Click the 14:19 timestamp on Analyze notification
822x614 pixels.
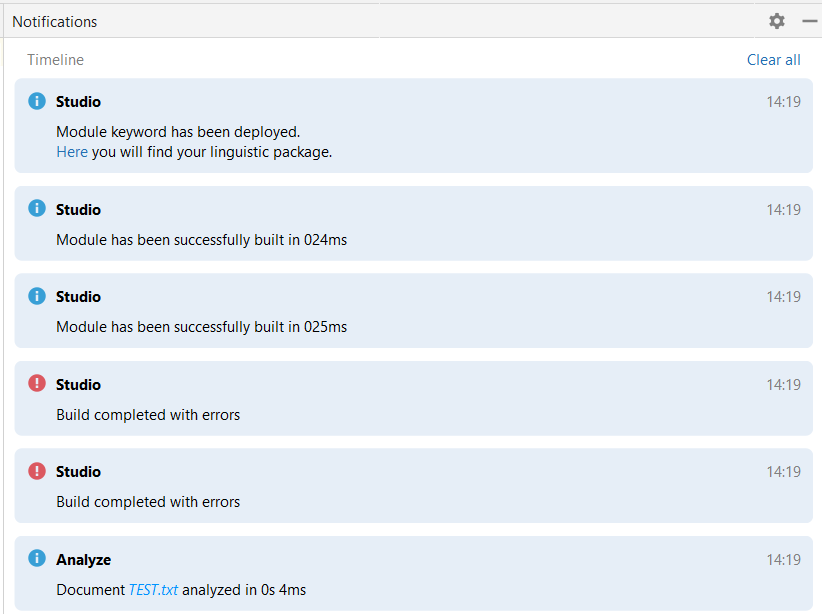pos(783,560)
